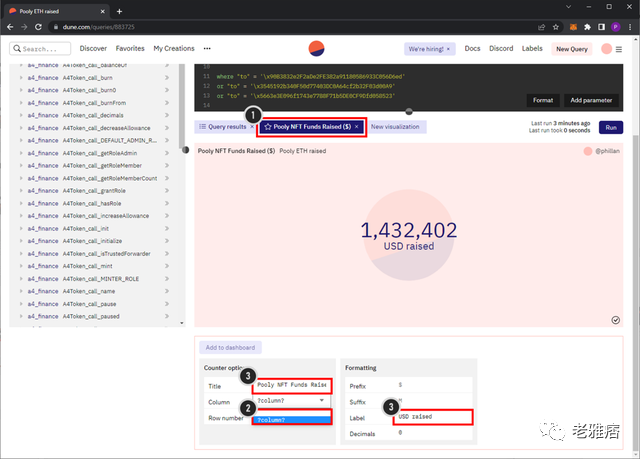
Task: Grab the sidebar divider handle
Action: click(x=186, y=150)
